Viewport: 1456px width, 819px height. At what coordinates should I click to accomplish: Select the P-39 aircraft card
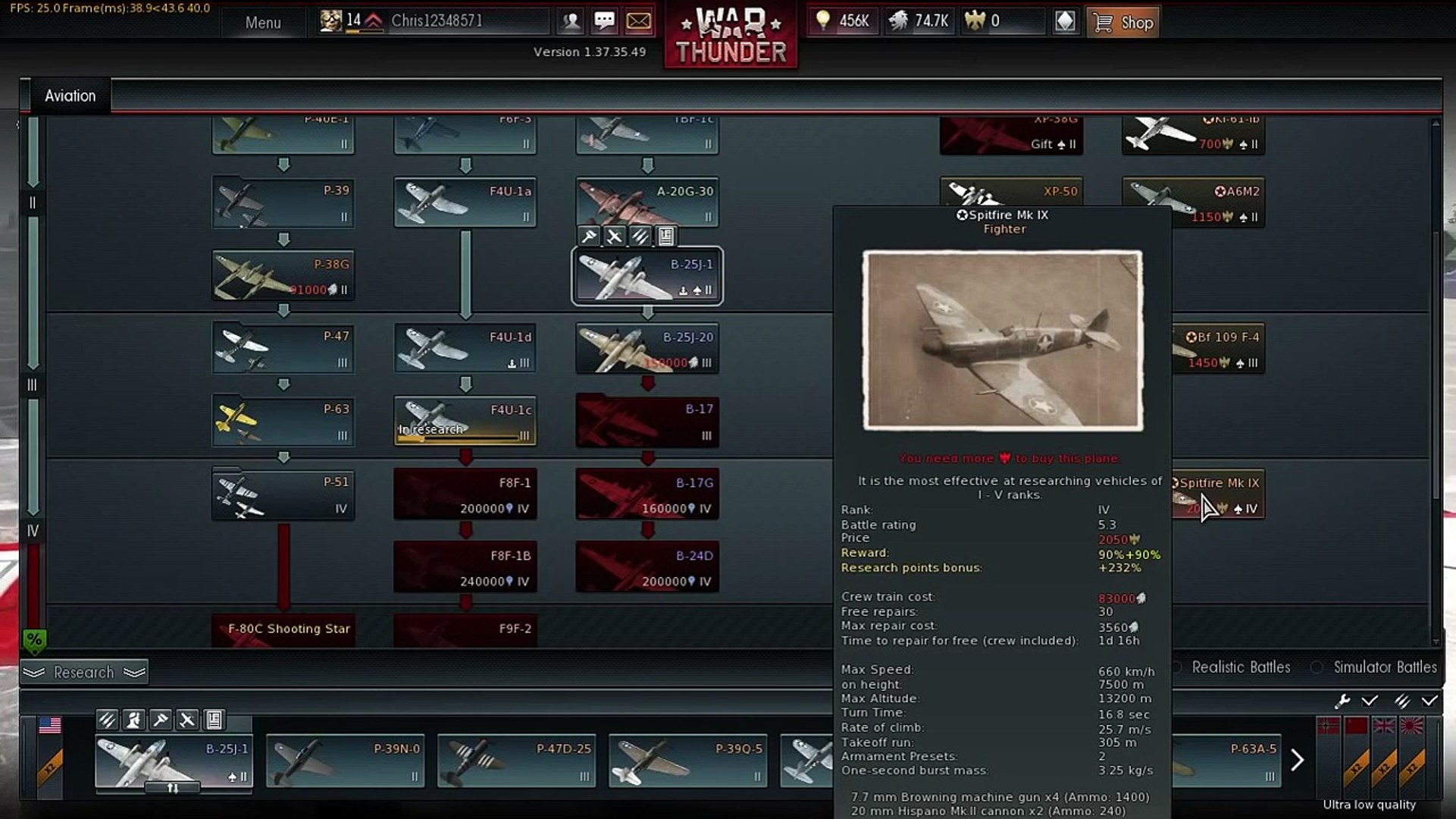tap(283, 202)
